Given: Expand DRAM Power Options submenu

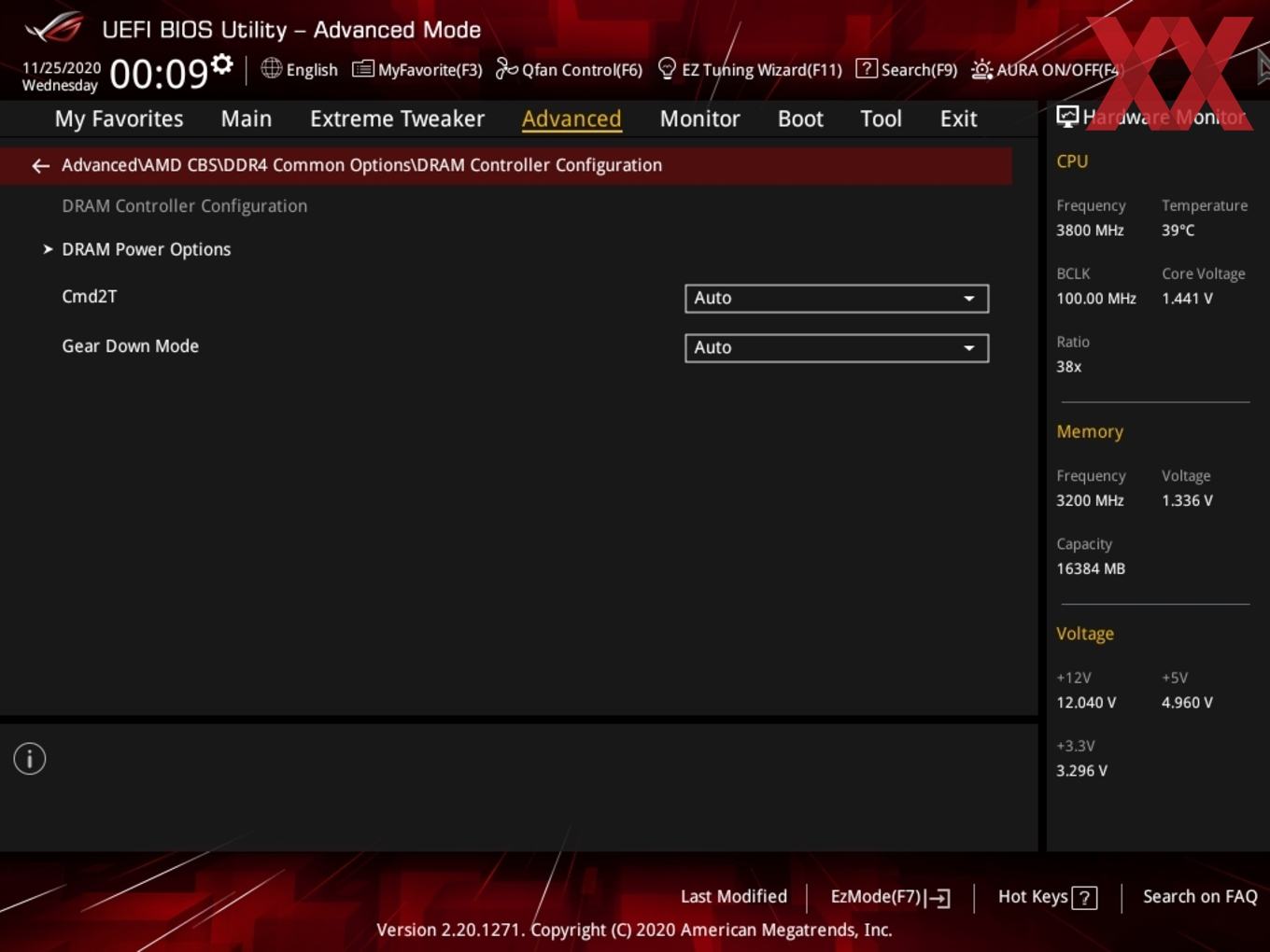Looking at the screenshot, I should pyautogui.click(x=146, y=249).
